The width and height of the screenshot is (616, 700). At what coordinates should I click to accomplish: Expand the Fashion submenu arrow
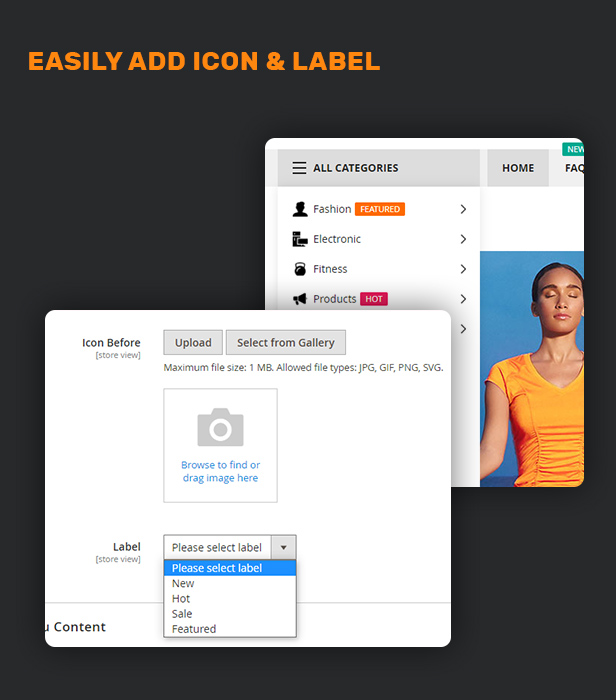(463, 209)
